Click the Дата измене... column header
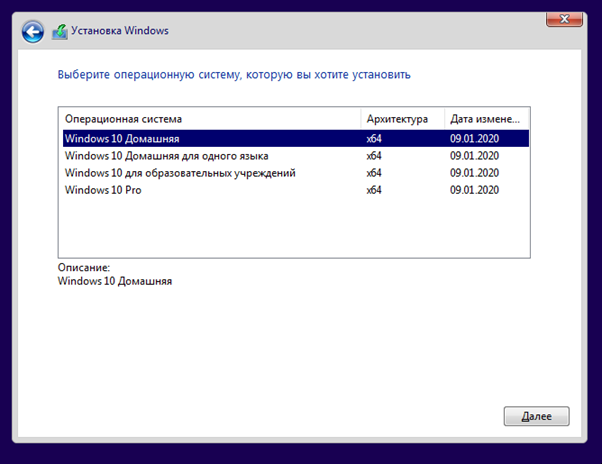Screen dimensions: 602x464 tap(486, 119)
